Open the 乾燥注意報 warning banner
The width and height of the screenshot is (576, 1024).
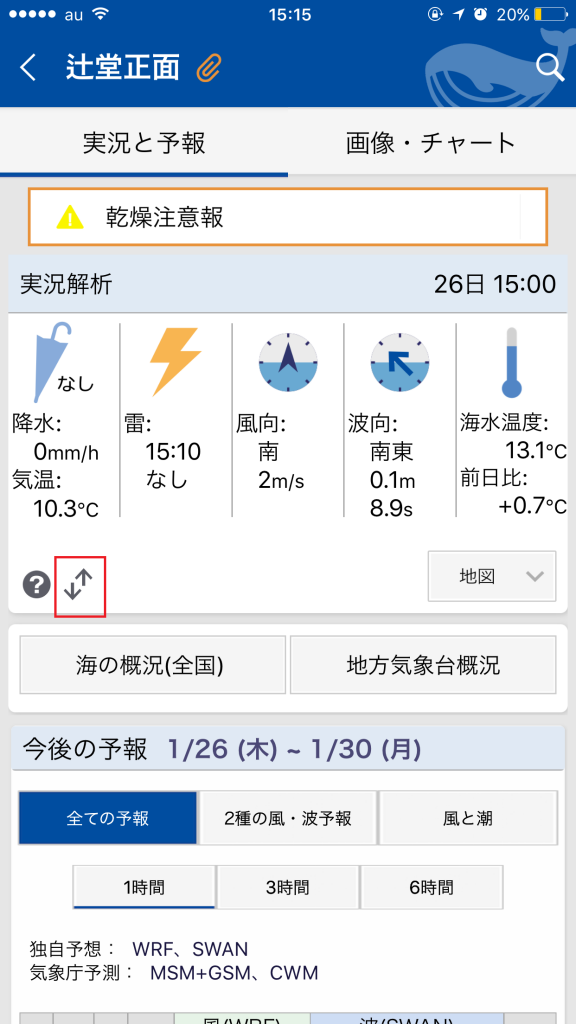tap(287, 217)
